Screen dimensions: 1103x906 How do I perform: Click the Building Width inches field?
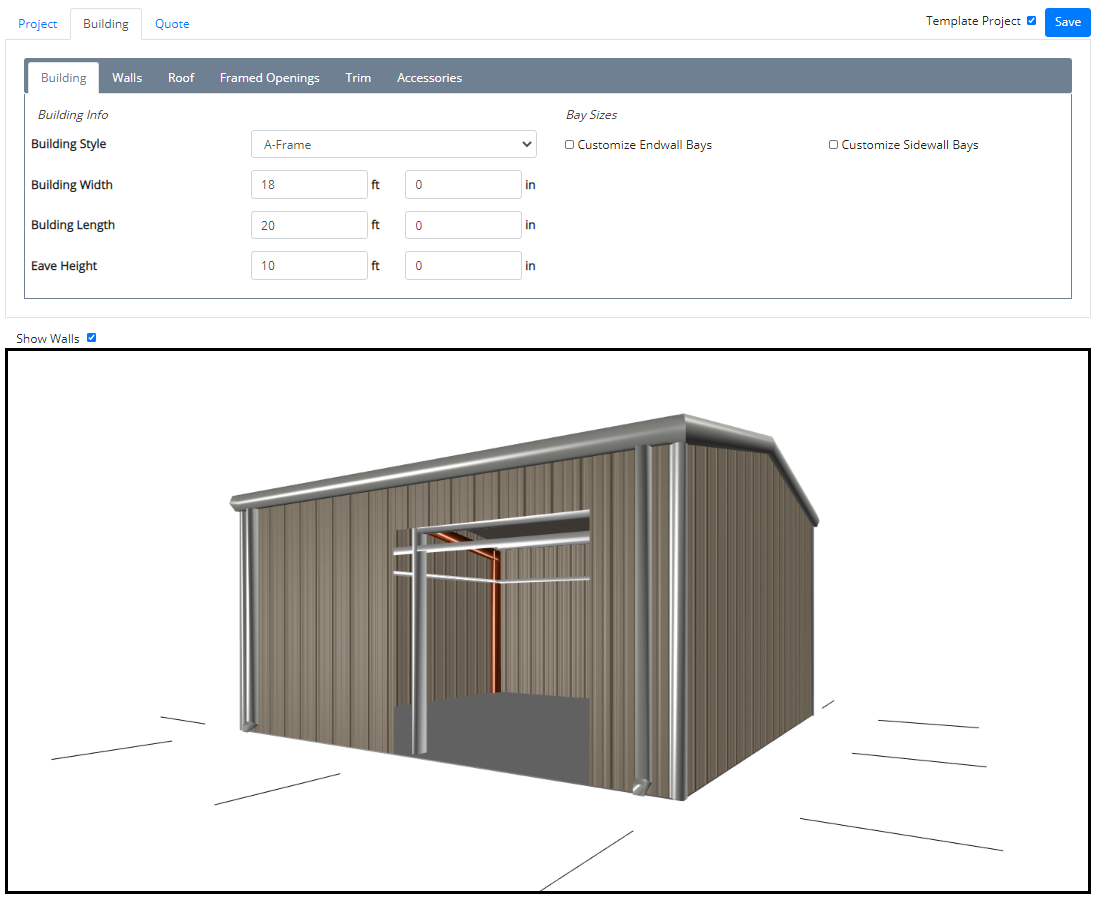click(463, 185)
